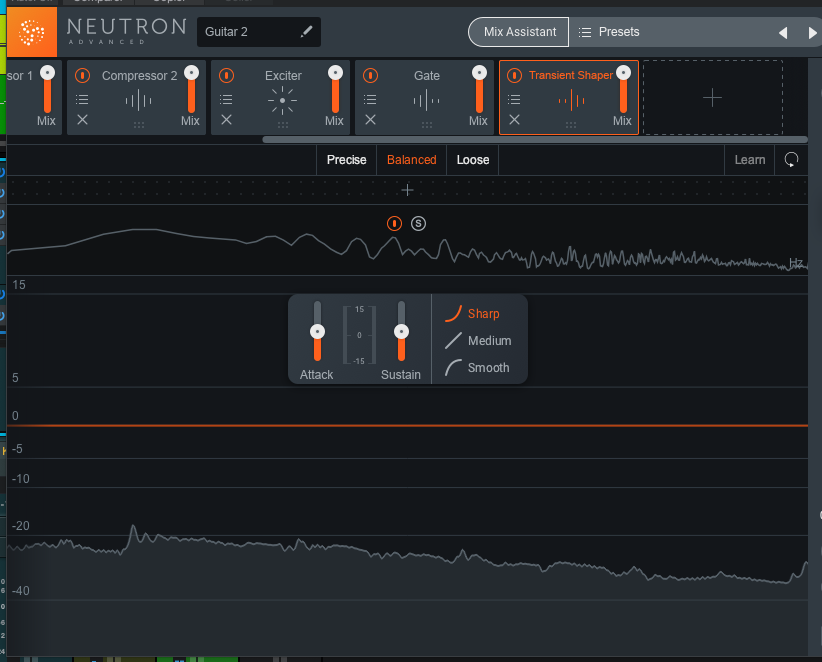Viewport: 822px width, 662px height.
Task: Adjust the Gate Mix slider
Action: [479, 89]
